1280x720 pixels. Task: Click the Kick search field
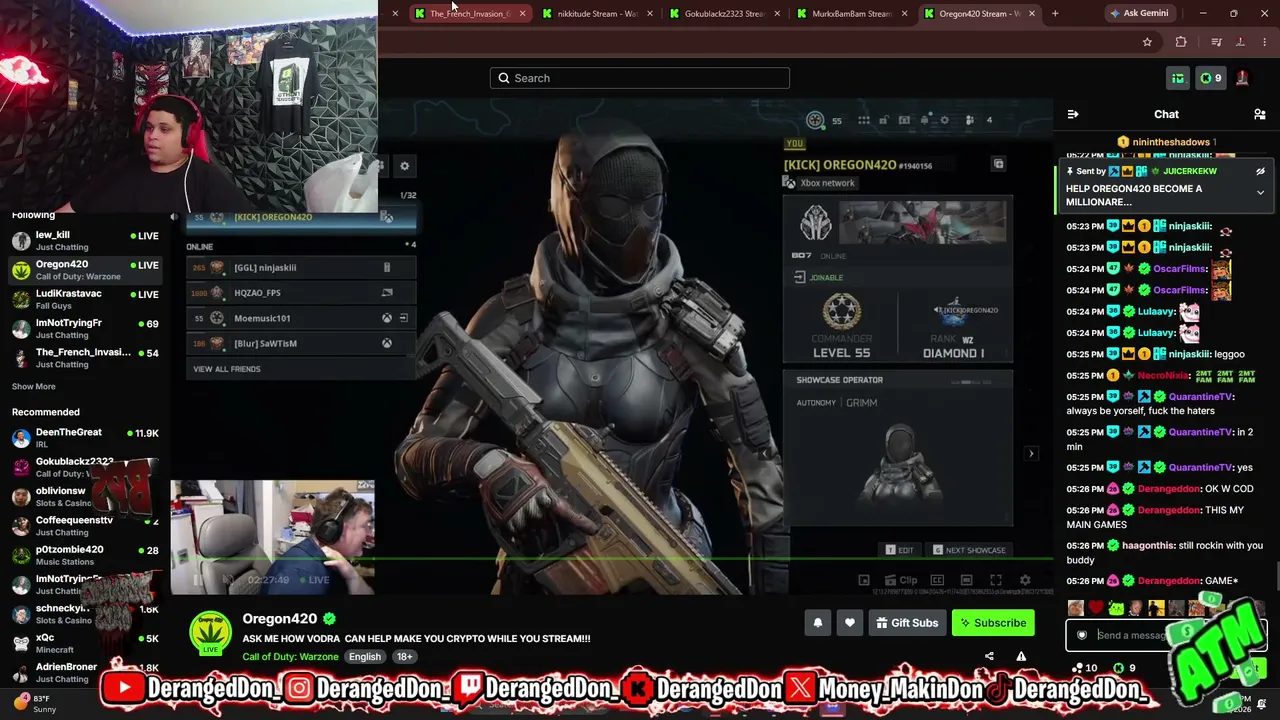click(x=640, y=78)
